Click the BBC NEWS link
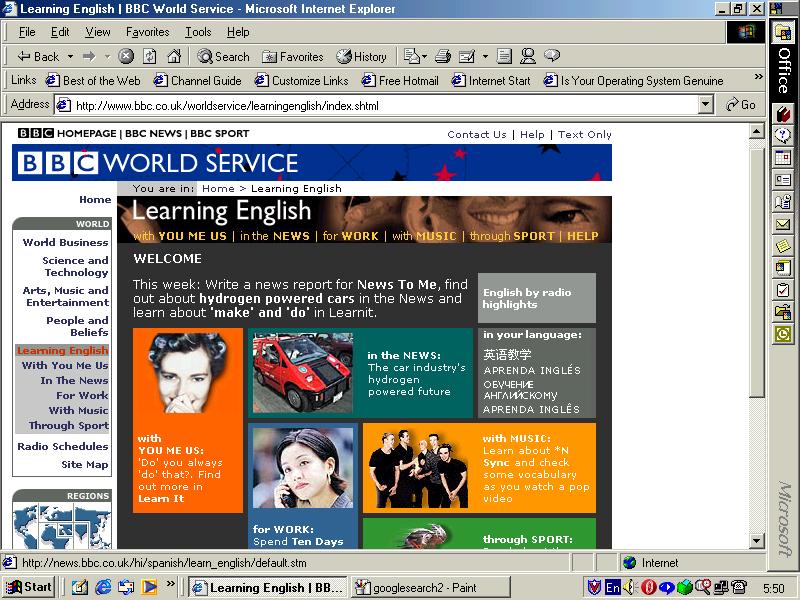This screenshot has width=800, height=600. point(153,134)
